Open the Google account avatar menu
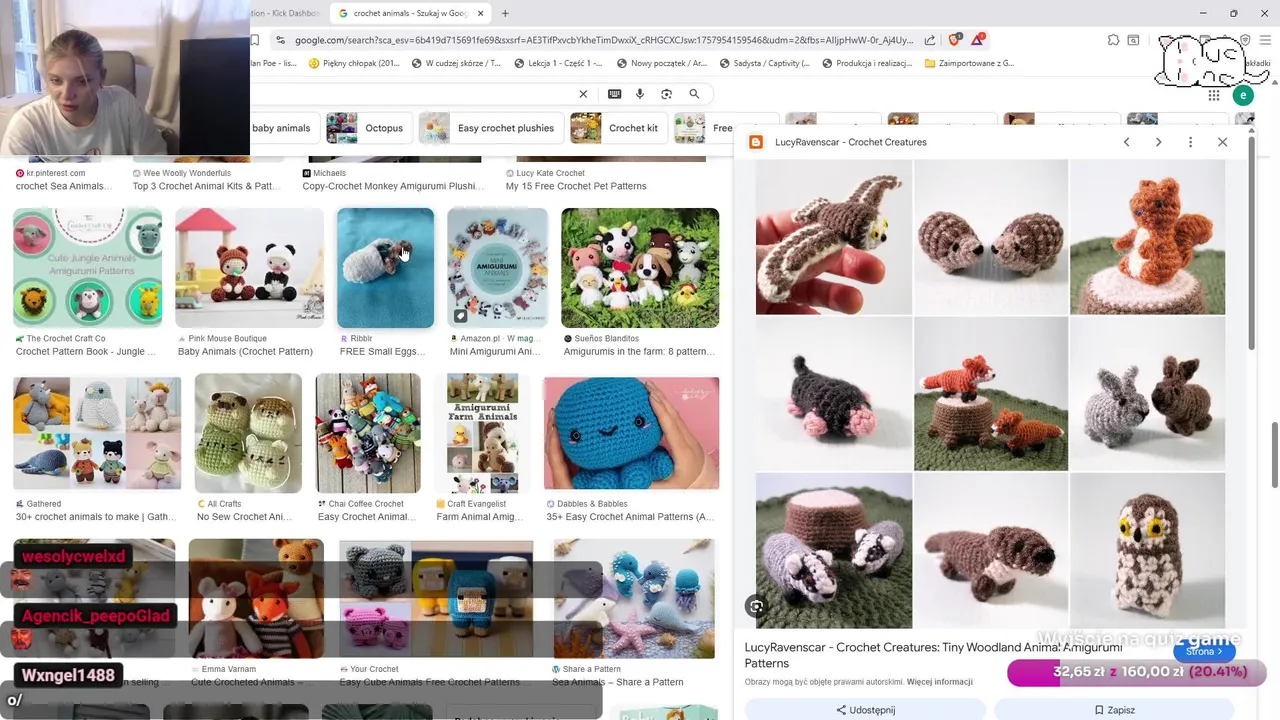 pyautogui.click(x=1243, y=95)
